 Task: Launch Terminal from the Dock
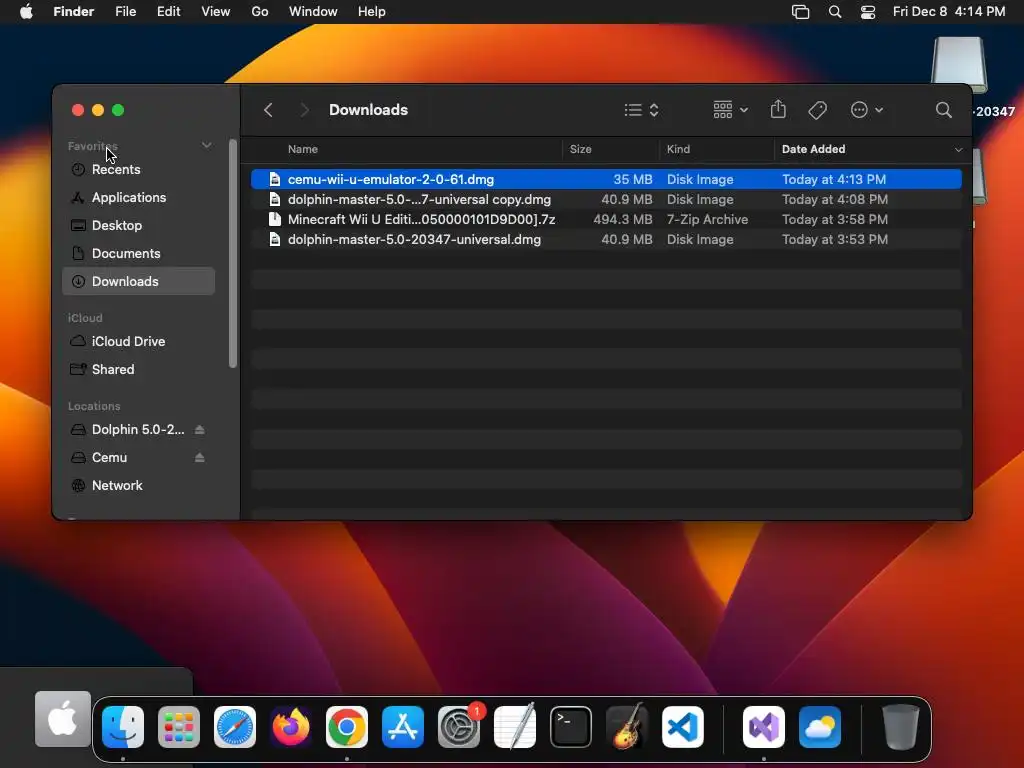(x=571, y=726)
